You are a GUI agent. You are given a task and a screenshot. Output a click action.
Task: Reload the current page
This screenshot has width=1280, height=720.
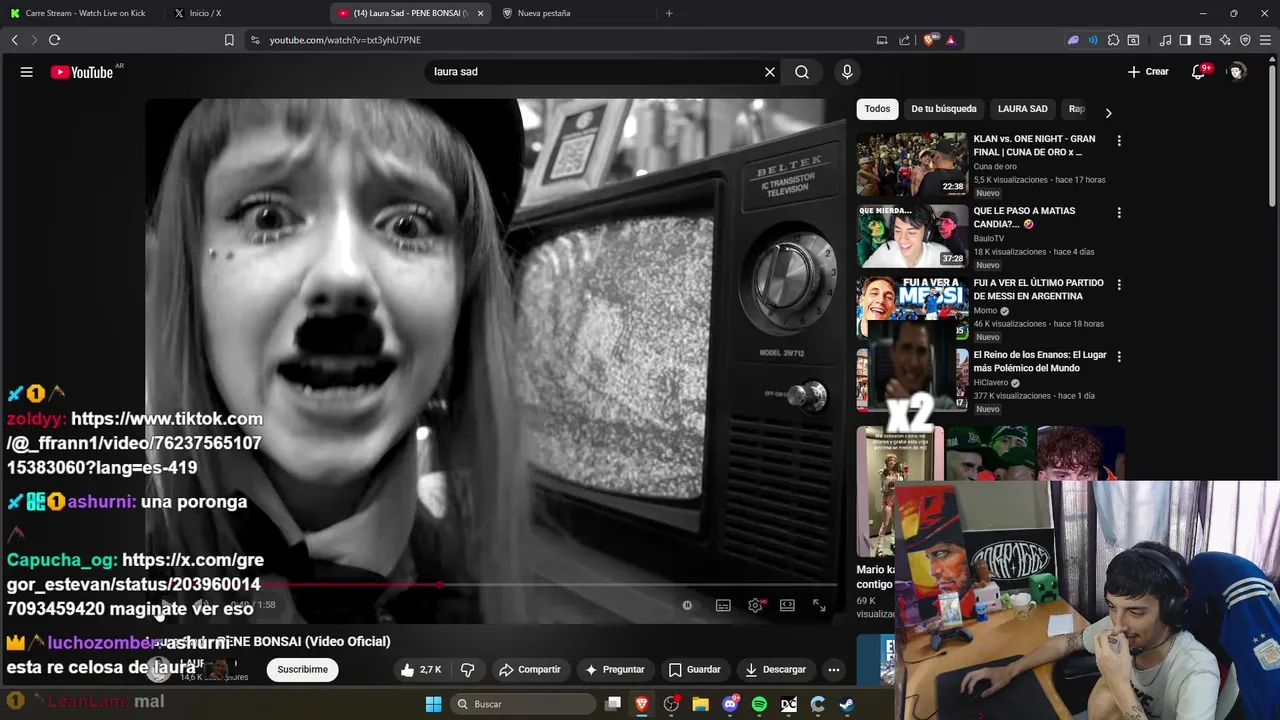[54, 40]
